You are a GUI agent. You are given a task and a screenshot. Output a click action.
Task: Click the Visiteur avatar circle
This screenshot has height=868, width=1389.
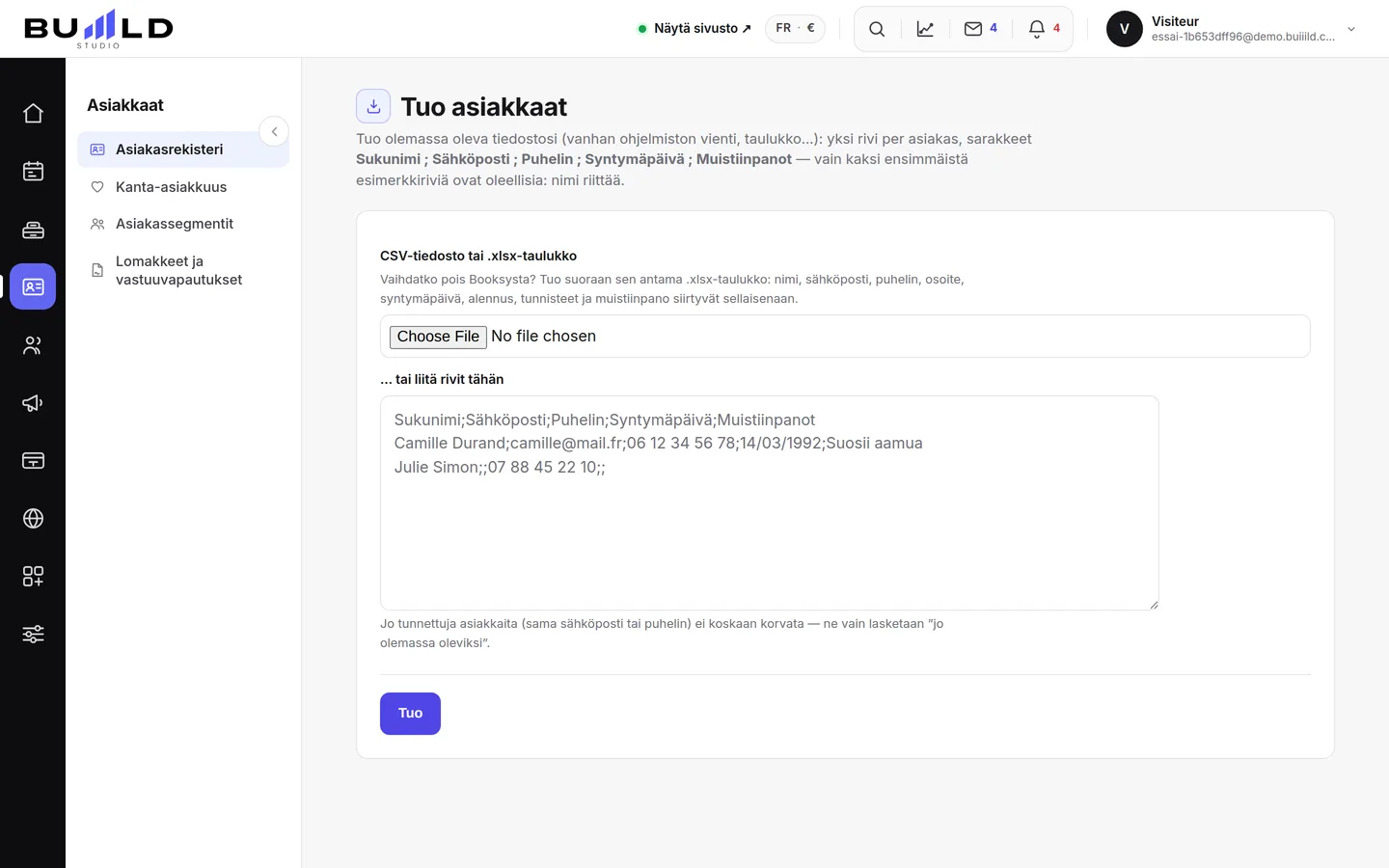1125,29
